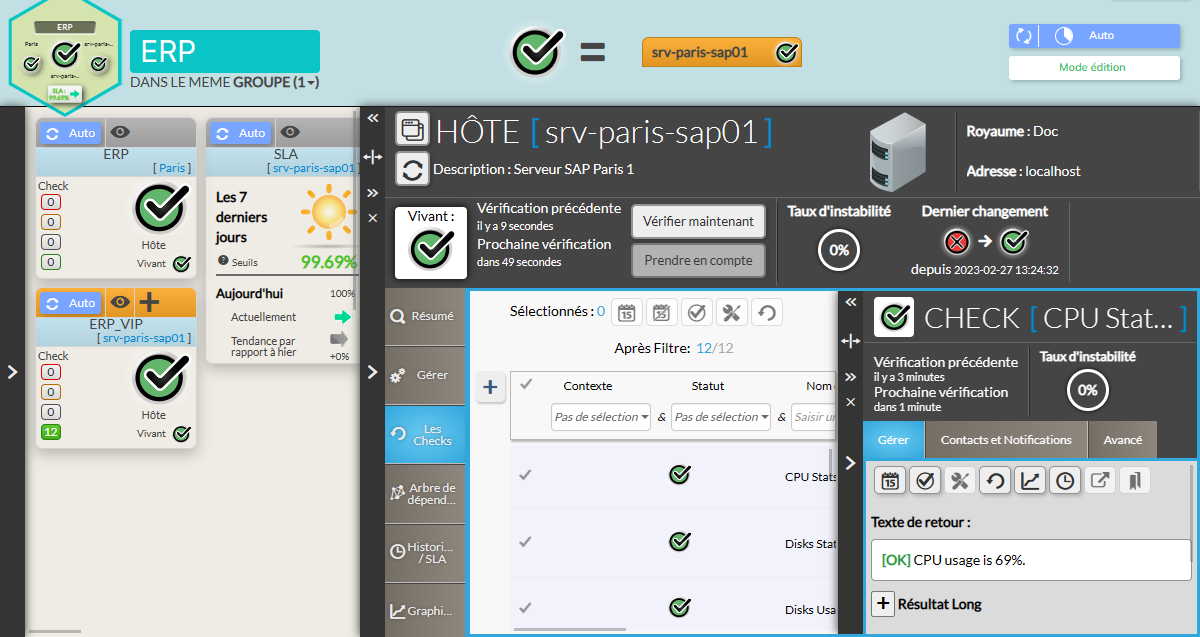Click the refresh icon beside host description
This screenshot has height=637, width=1200.
pos(412,169)
